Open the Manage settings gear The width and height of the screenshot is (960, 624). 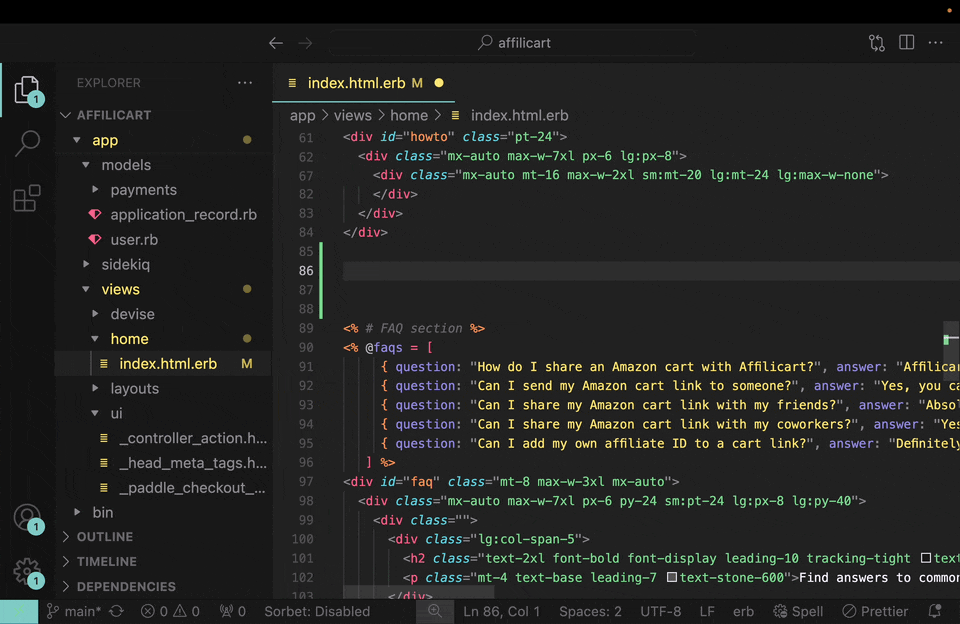click(x=27, y=571)
